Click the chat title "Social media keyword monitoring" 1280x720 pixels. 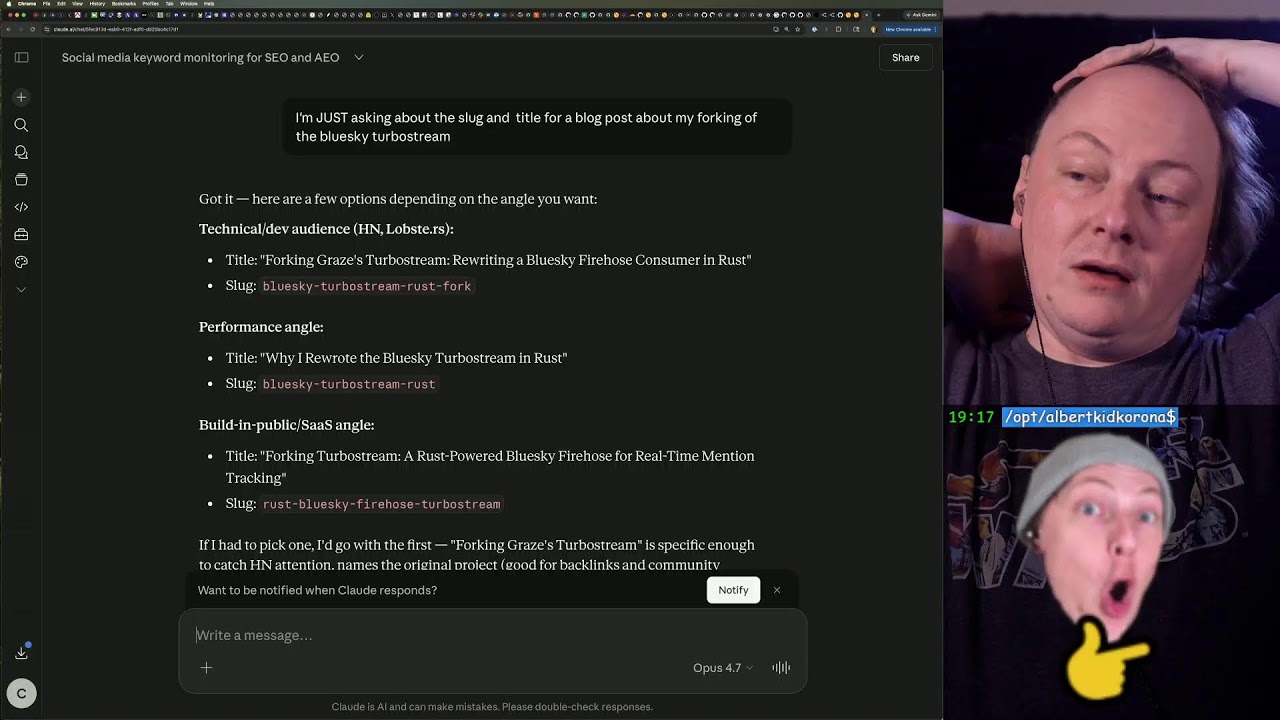200,58
